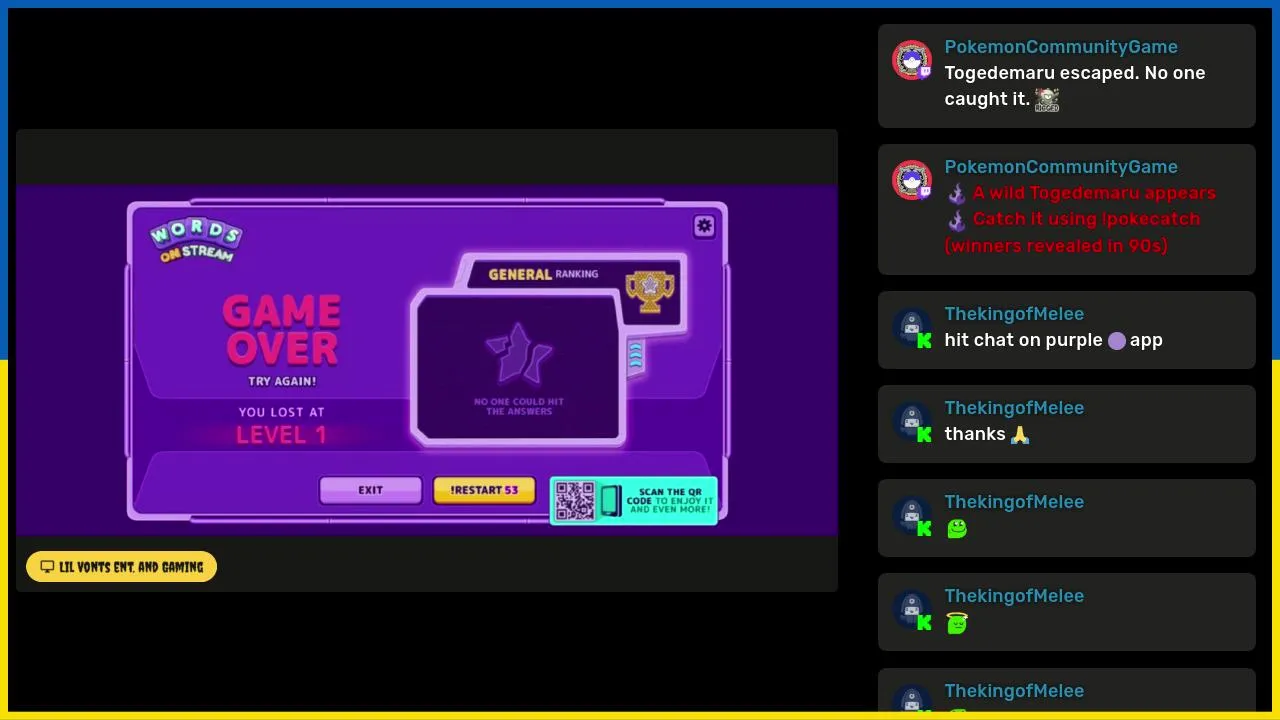Click the ranking panel chevron arrows

(x=635, y=356)
